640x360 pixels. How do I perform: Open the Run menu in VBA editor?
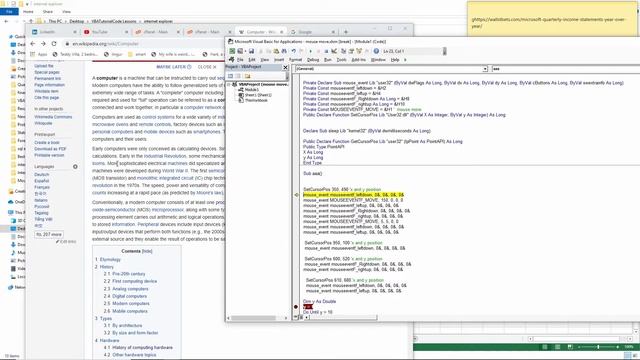pyautogui.click(x=328, y=60)
